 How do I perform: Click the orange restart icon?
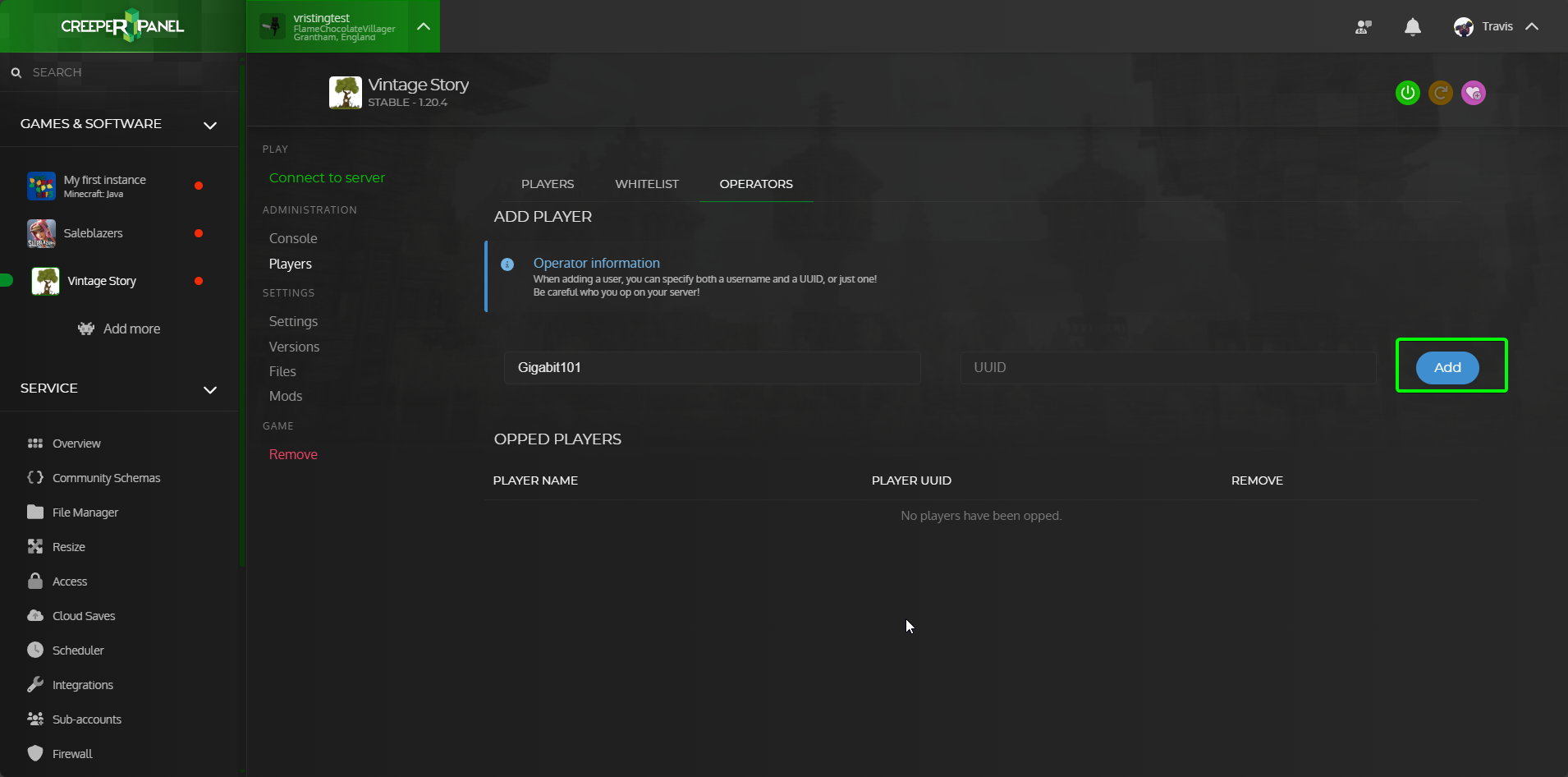1441,93
